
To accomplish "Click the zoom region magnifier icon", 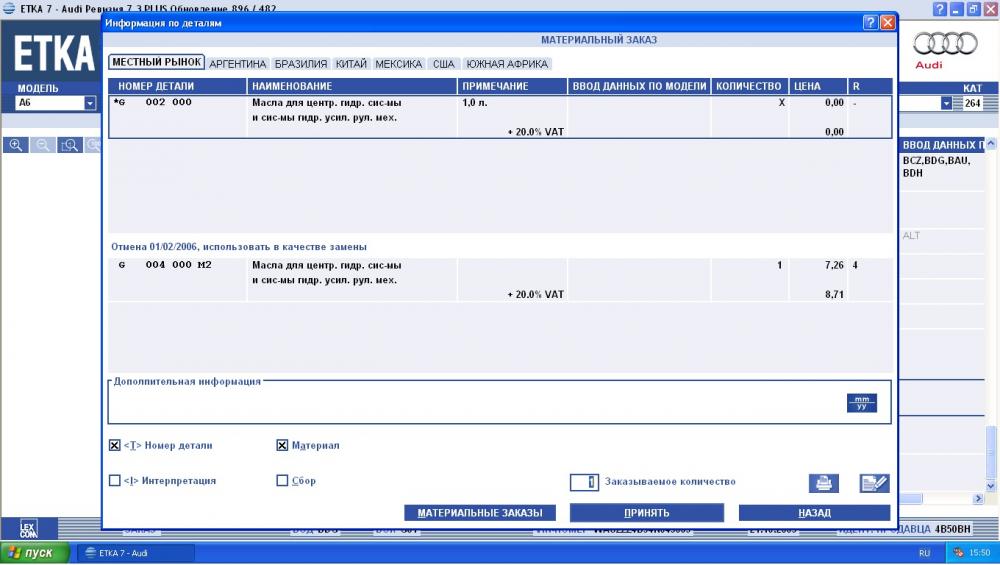I will click(70, 145).
